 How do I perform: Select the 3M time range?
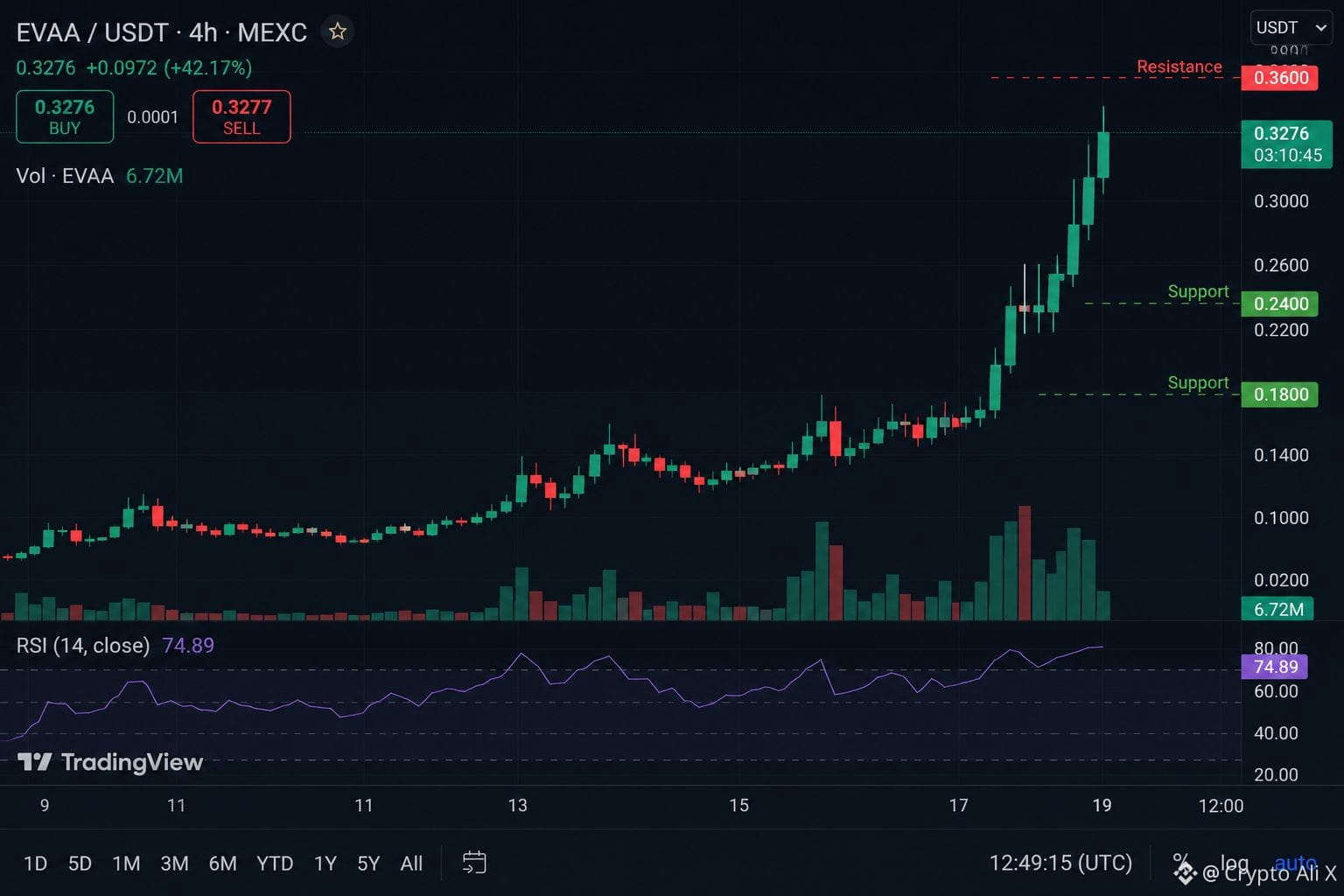click(174, 864)
